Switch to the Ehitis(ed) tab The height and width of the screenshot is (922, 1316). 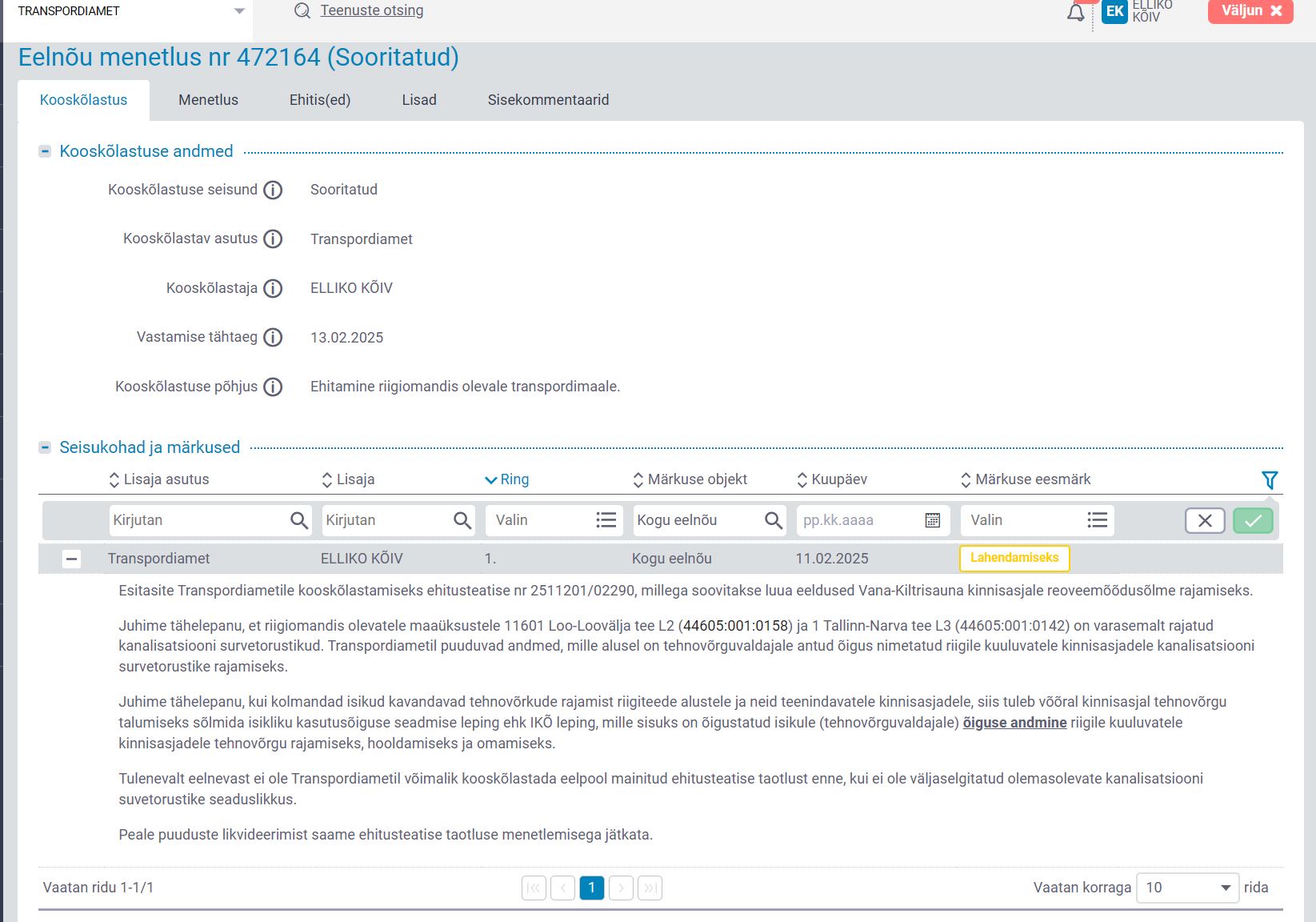point(320,100)
